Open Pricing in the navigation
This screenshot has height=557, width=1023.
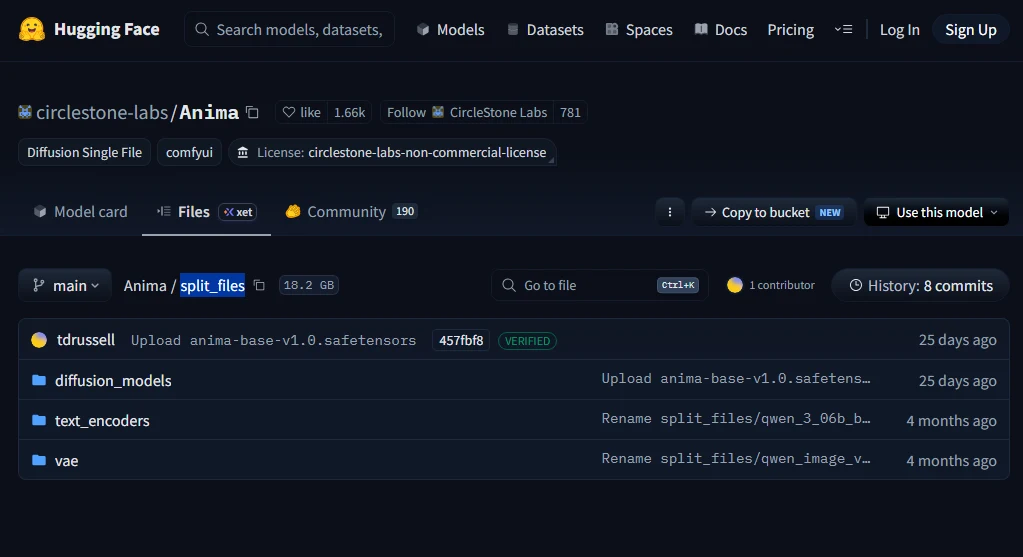[790, 29]
